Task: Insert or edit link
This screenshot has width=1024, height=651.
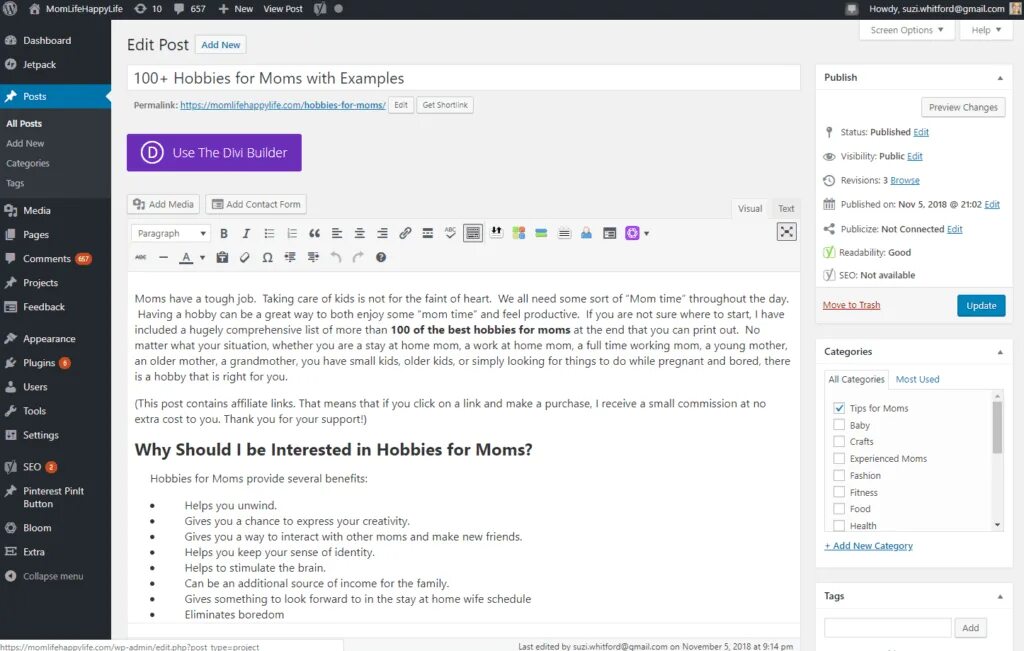Action: pyautogui.click(x=405, y=233)
